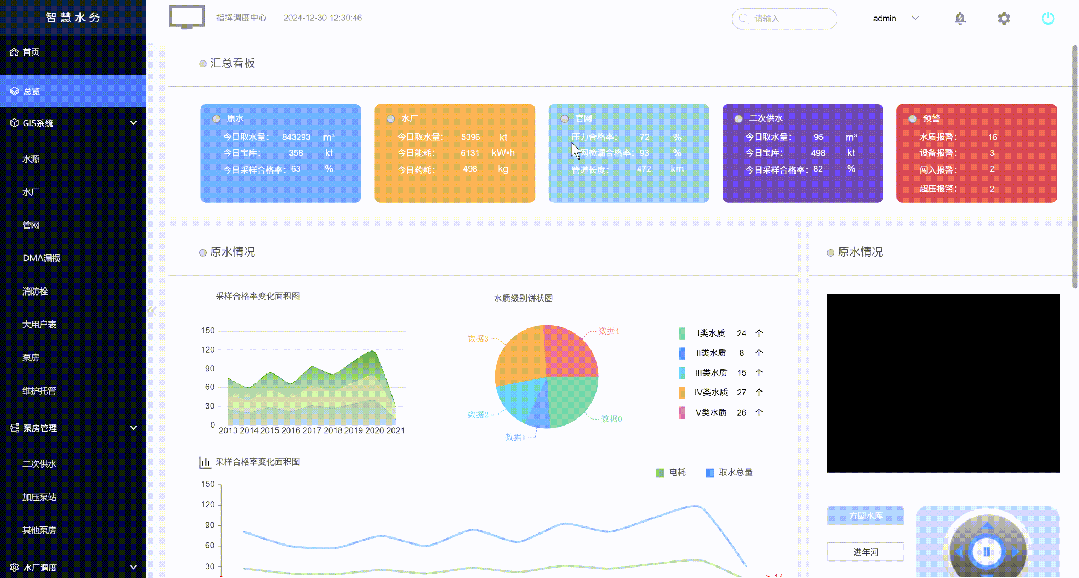Click the GIS system cube icon
This screenshot has width=1079, height=578.
click(14, 123)
